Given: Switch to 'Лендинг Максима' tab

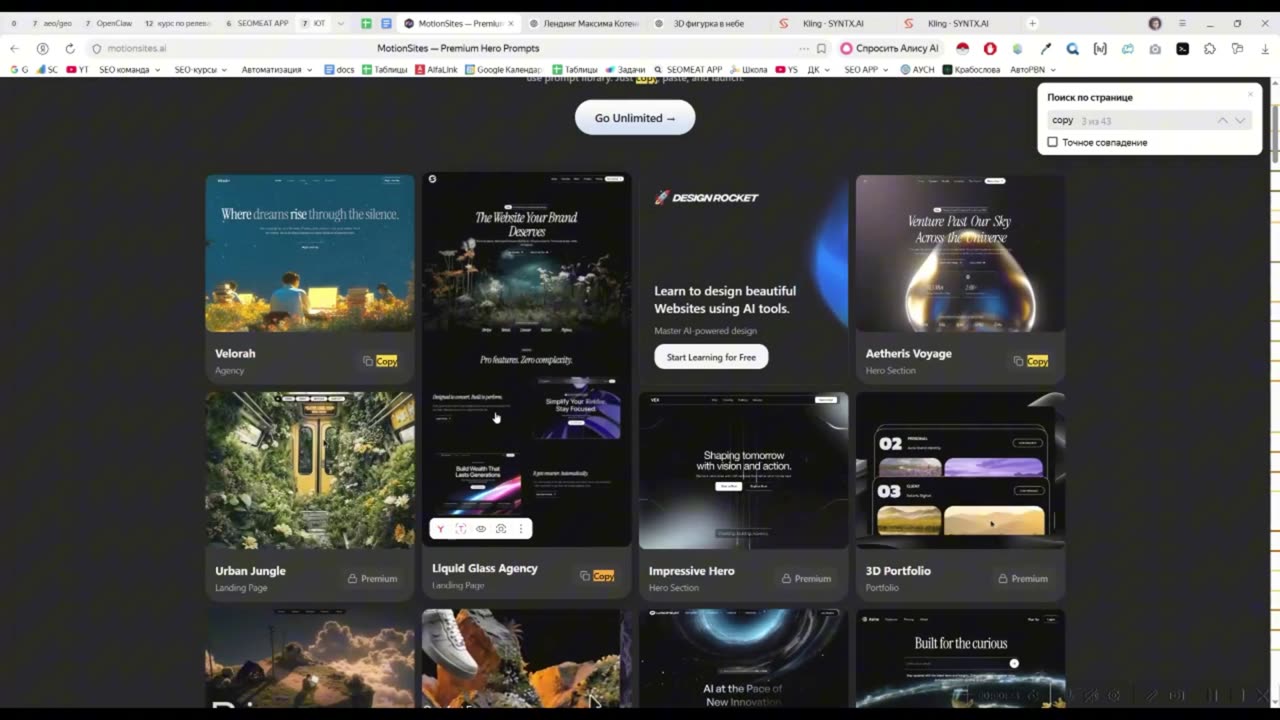Looking at the screenshot, I should [x=583, y=23].
